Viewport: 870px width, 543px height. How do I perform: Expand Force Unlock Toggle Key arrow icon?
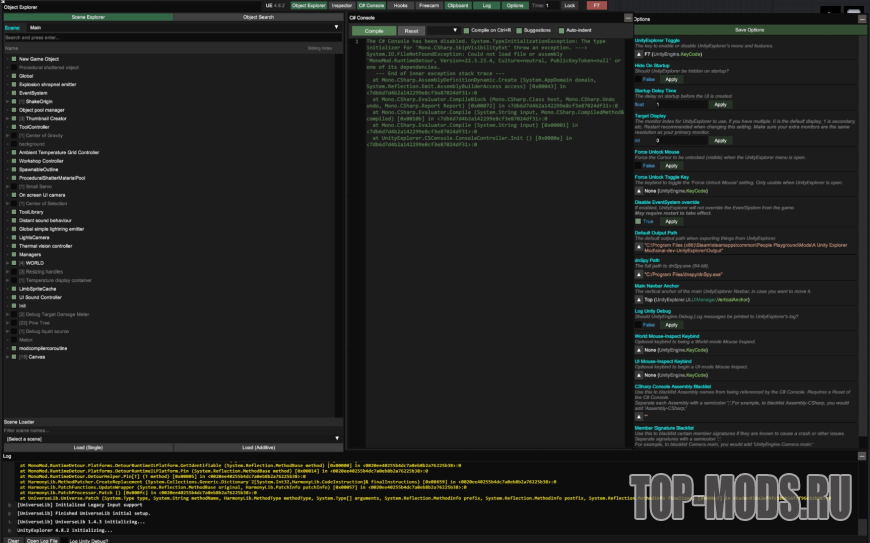[x=639, y=191]
